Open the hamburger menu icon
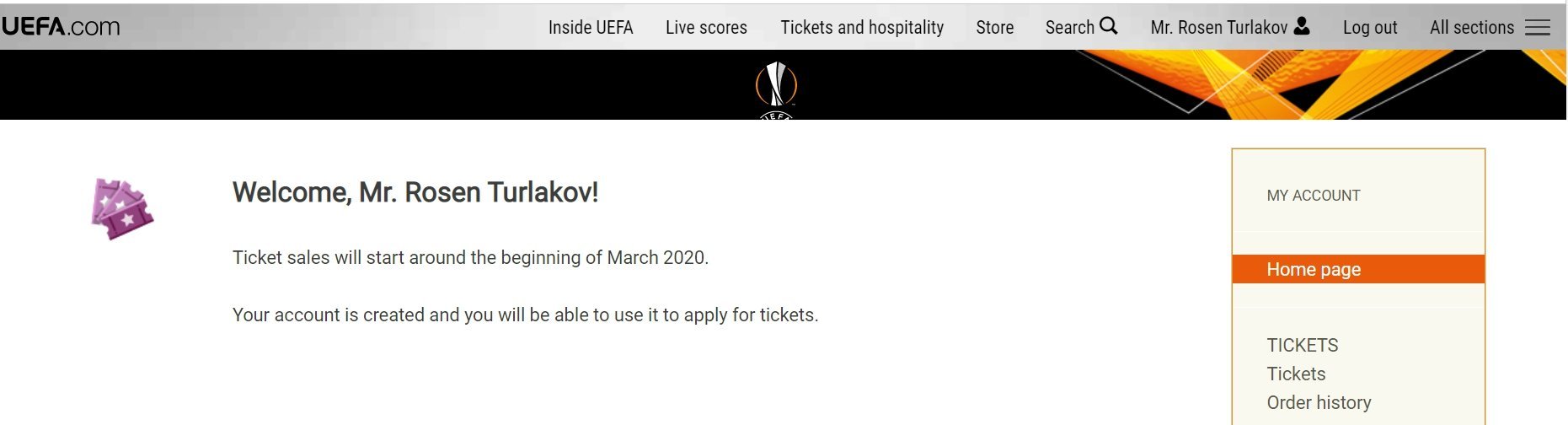This screenshot has height=425, width=1568. (1538, 28)
